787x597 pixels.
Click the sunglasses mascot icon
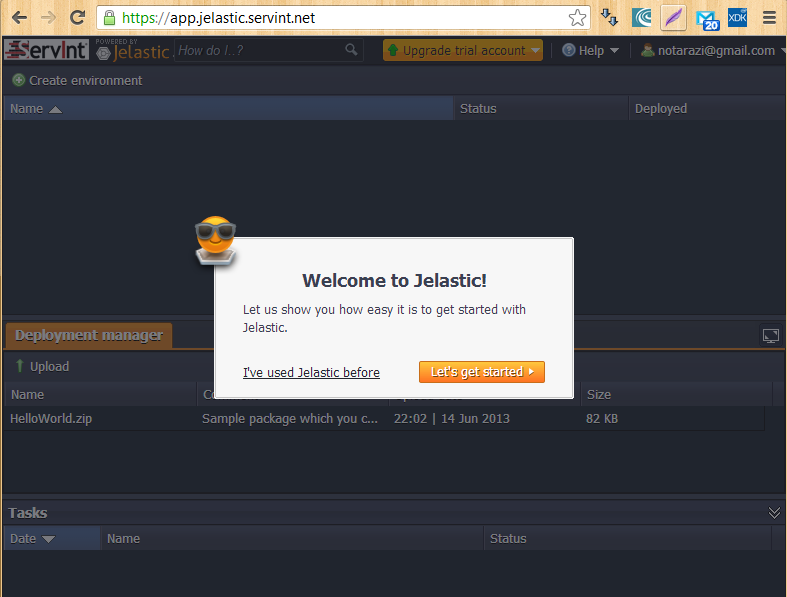pos(215,240)
